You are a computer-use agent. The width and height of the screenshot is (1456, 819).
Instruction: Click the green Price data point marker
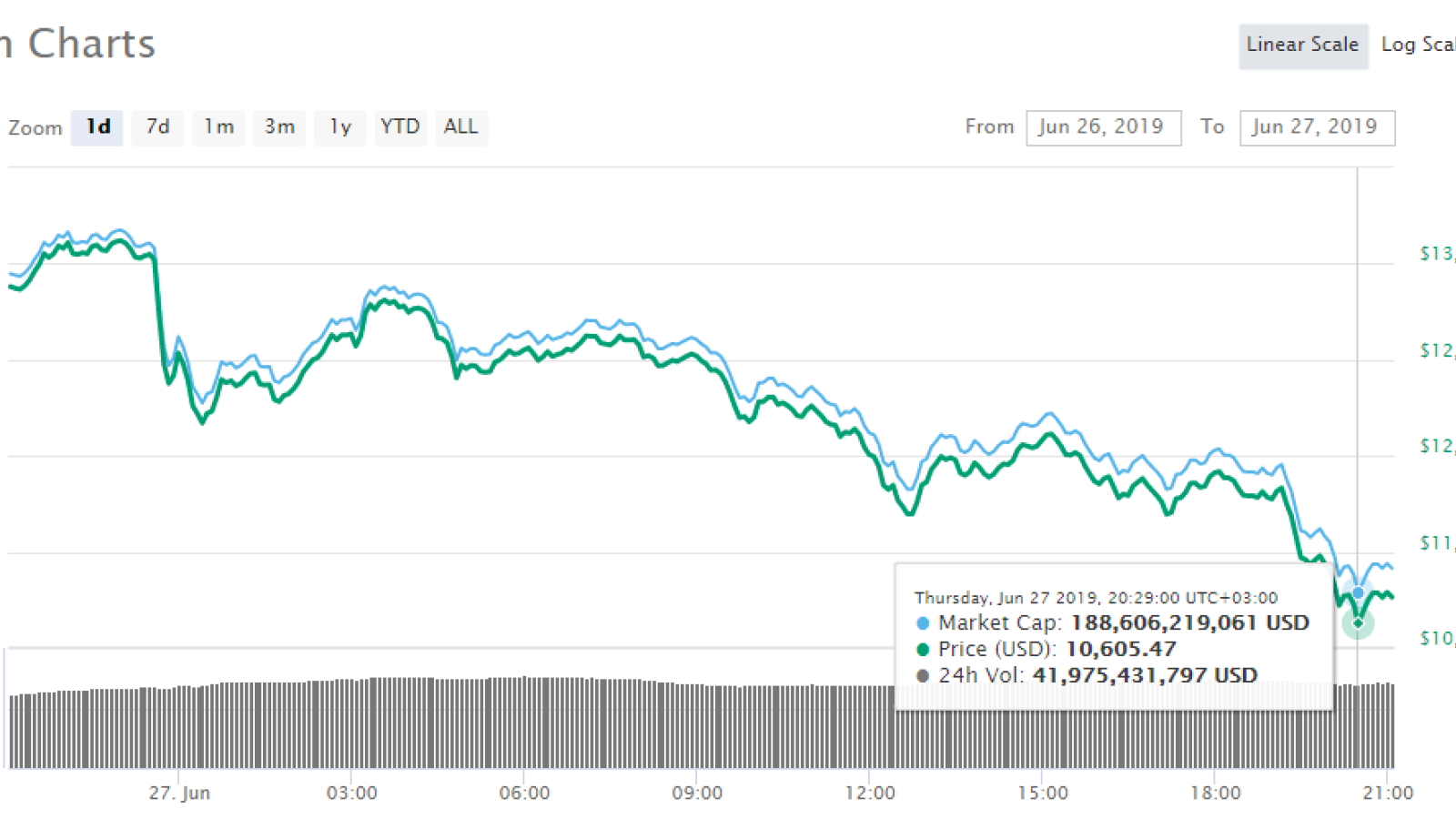coord(1358,623)
